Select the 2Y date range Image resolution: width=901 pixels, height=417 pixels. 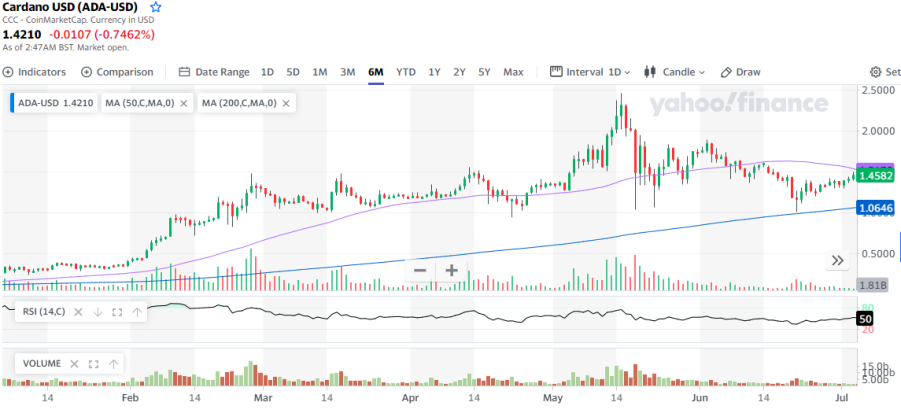pos(459,72)
